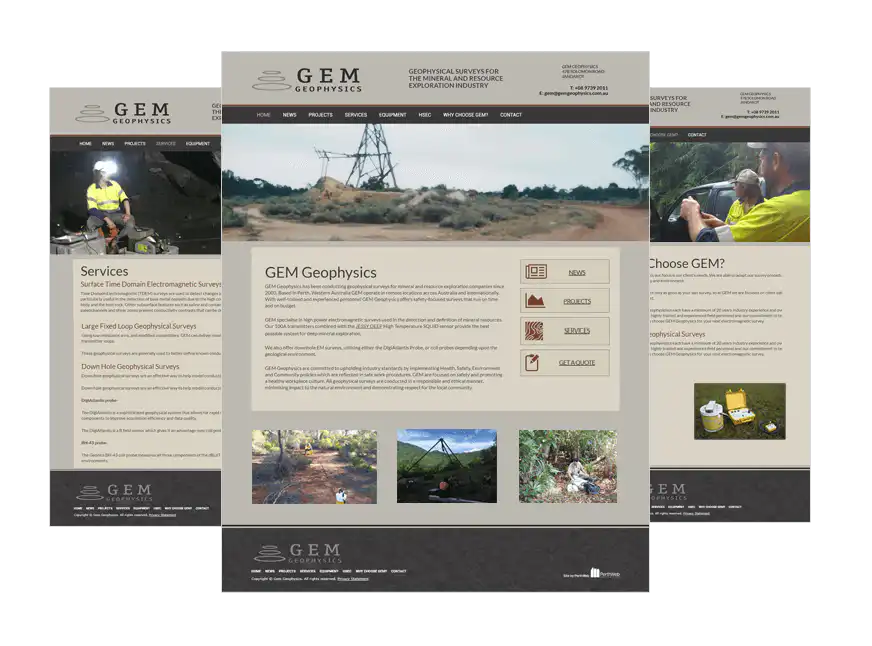
Task: Click the contour-pattern icon beside SERVICES button
Action: (x=534, y=331)
